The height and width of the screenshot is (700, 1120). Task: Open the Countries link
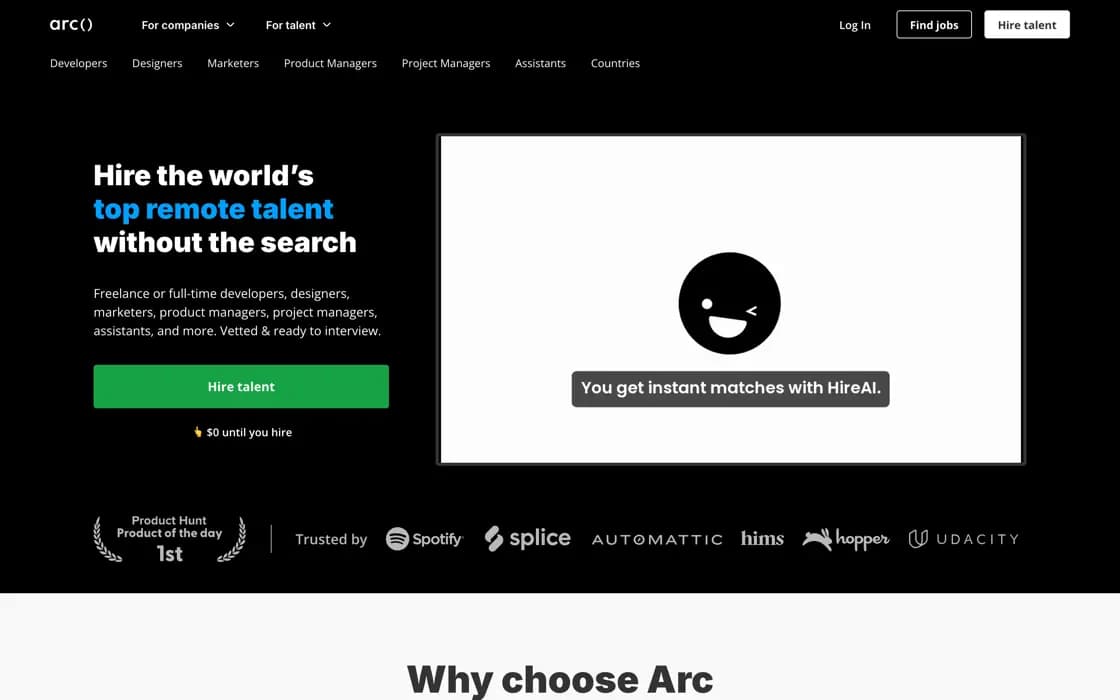(615, 64)
